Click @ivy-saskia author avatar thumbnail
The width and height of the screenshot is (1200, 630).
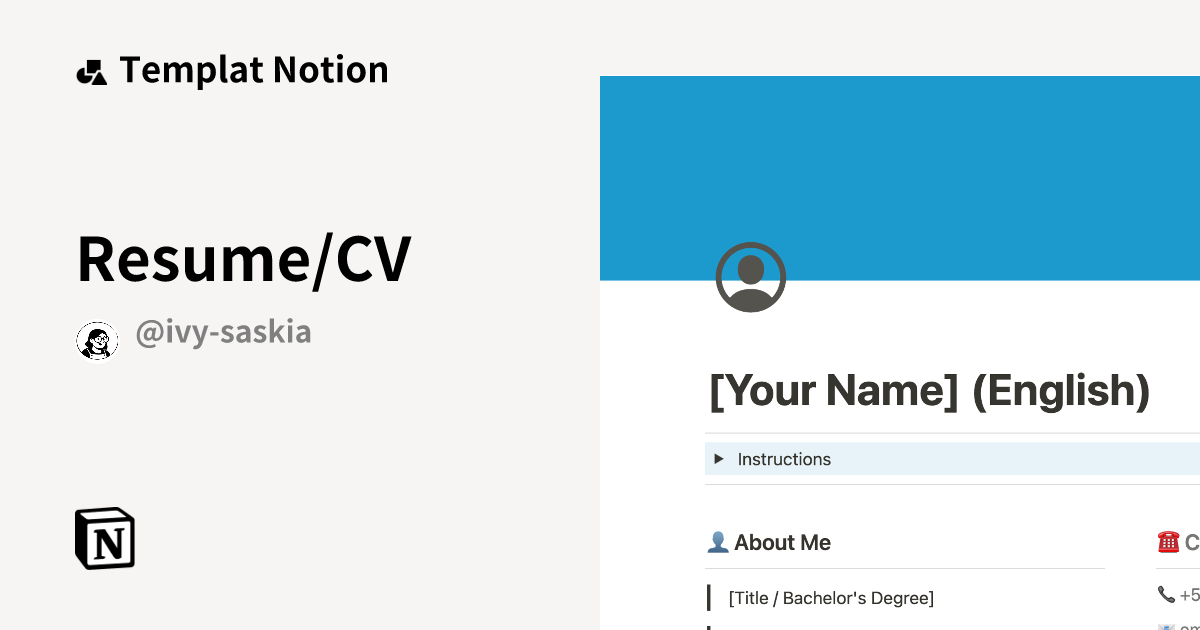click(x=97, y=339)
